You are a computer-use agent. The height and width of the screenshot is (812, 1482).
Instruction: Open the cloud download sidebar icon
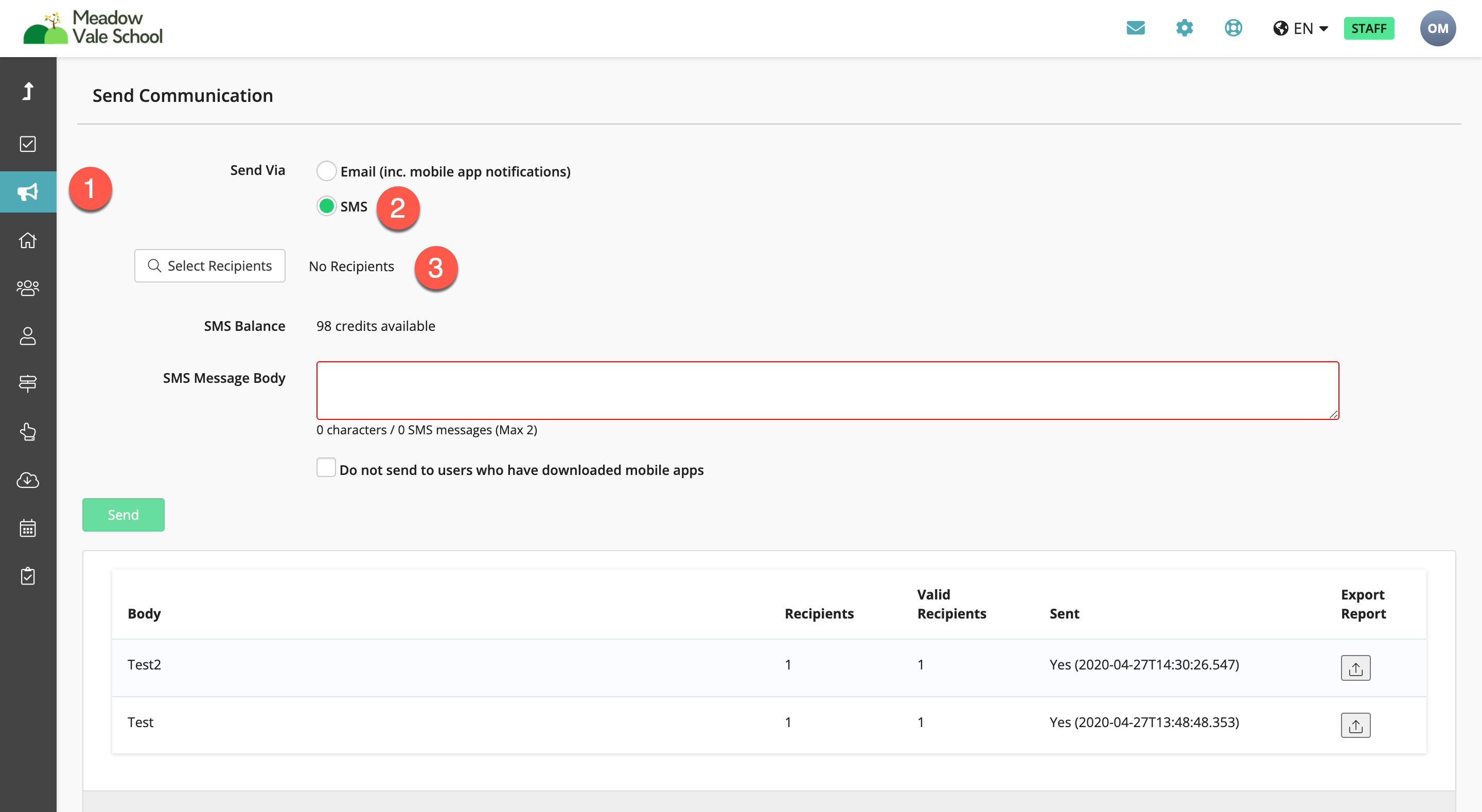pos(28,480)
